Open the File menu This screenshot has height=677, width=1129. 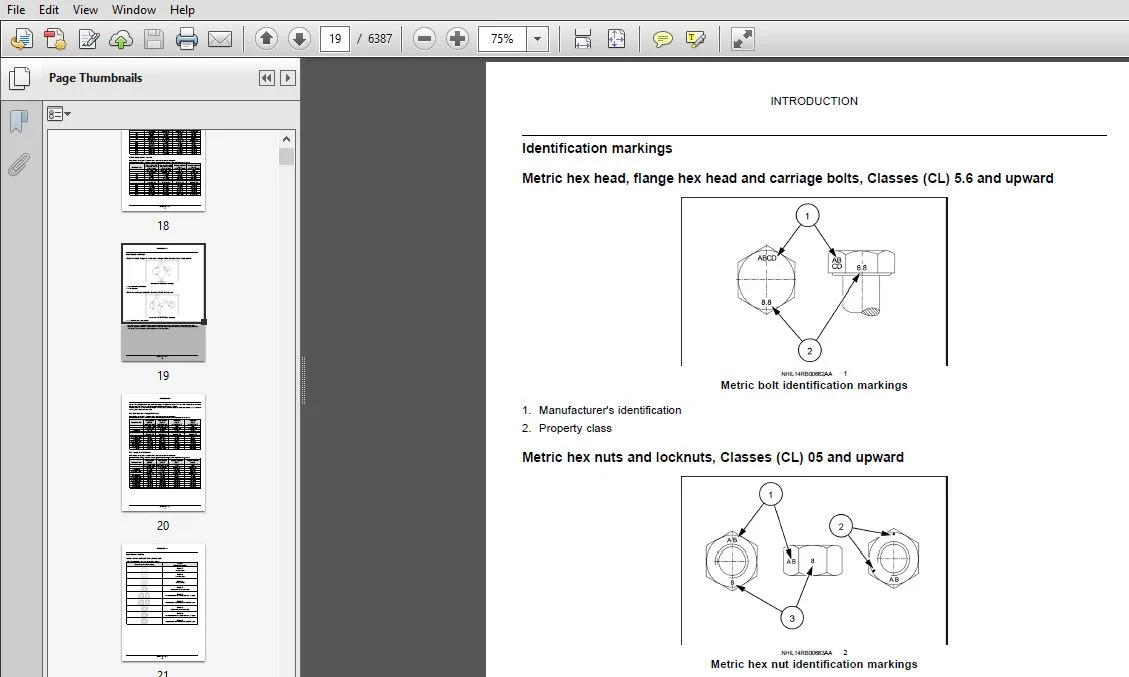click(x=16, y=9)
